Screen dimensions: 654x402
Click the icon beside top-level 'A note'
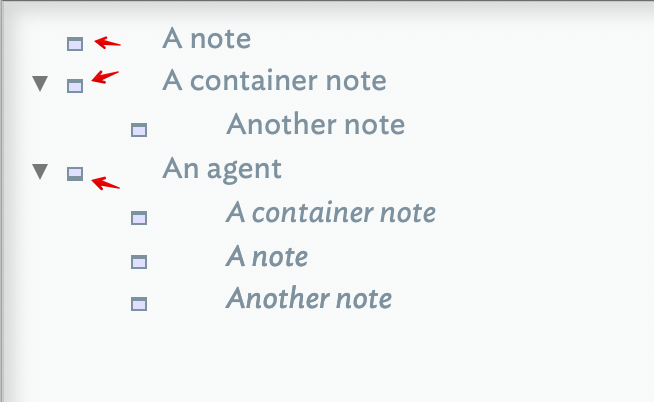75,43
